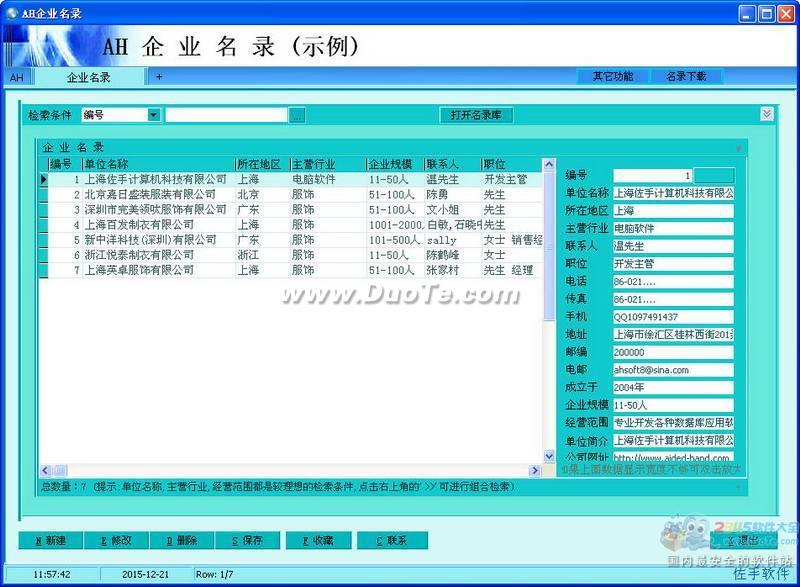
Task: Click Row: 1/7 status bar entry
Action: tap(214, 574)
